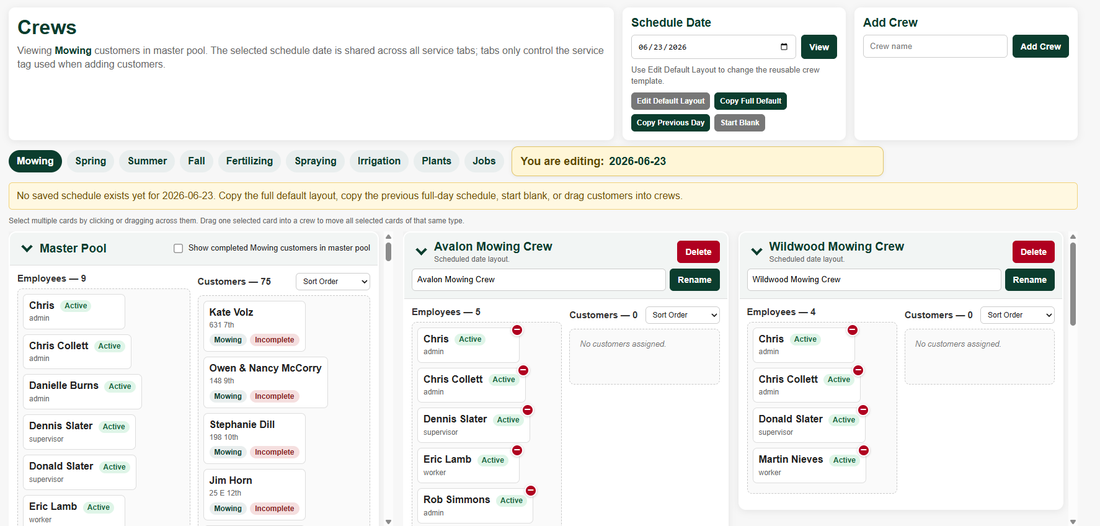This screenshot has height=526, width=1100.
Task: Collapse the Master Pool panel
Action: pos(27,248)
